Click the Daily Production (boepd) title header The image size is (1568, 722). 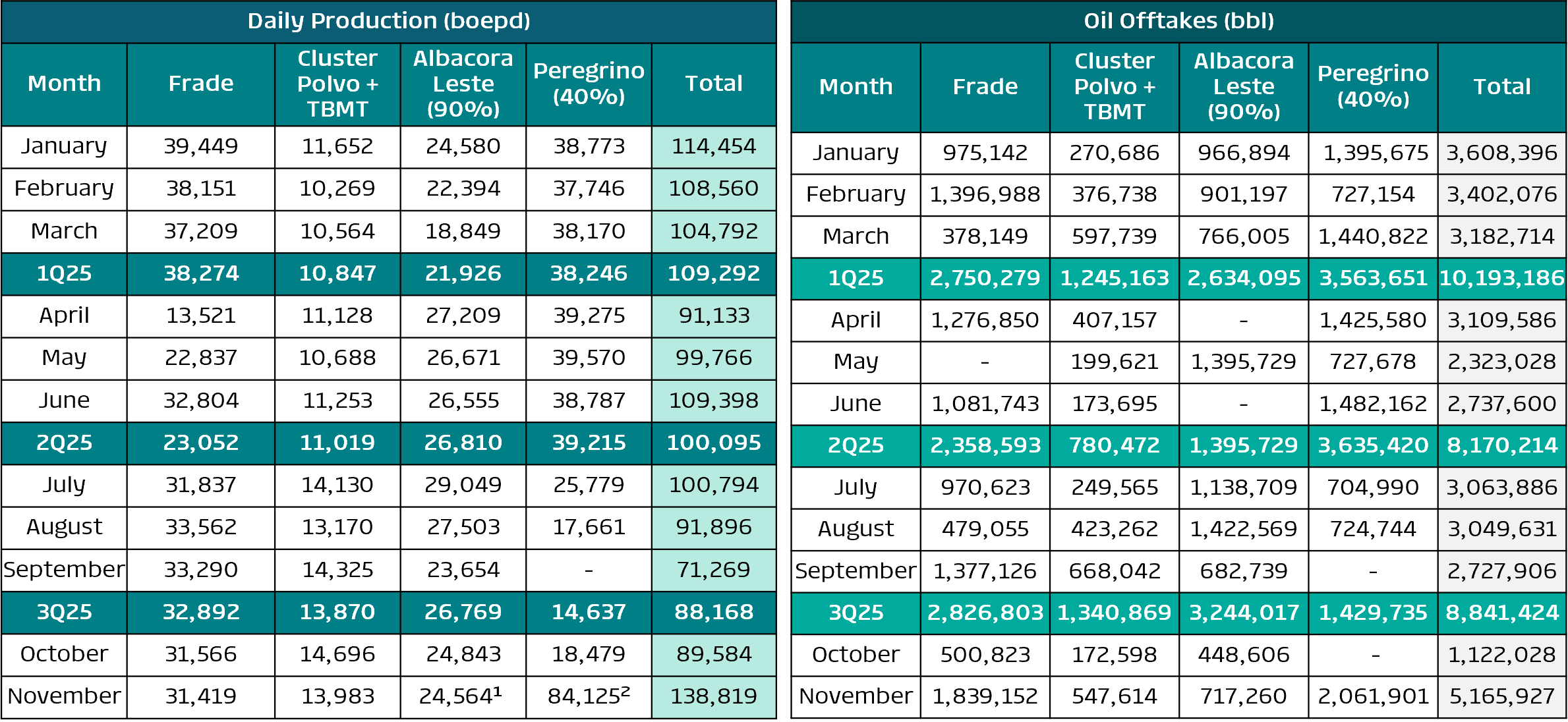(389, 21)
